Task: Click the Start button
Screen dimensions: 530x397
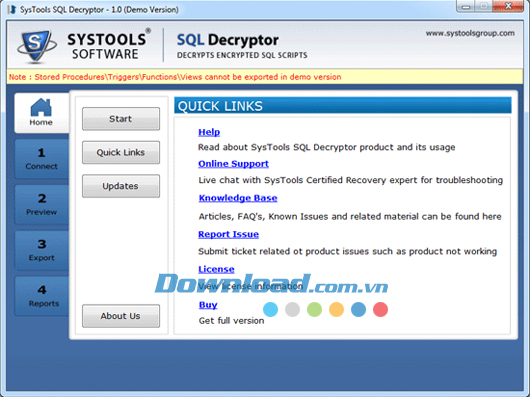Action: tap(121, 119)
